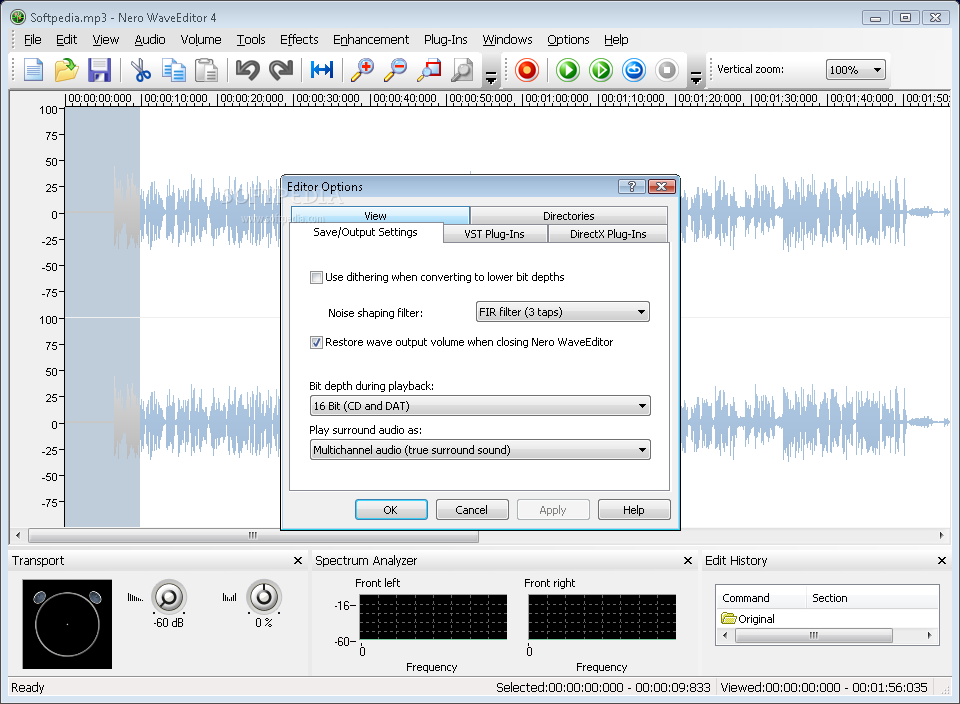Undo last action toolbar icon
Image resolution: width=960 pixels, height=704 pixels.
coord(247,70)
